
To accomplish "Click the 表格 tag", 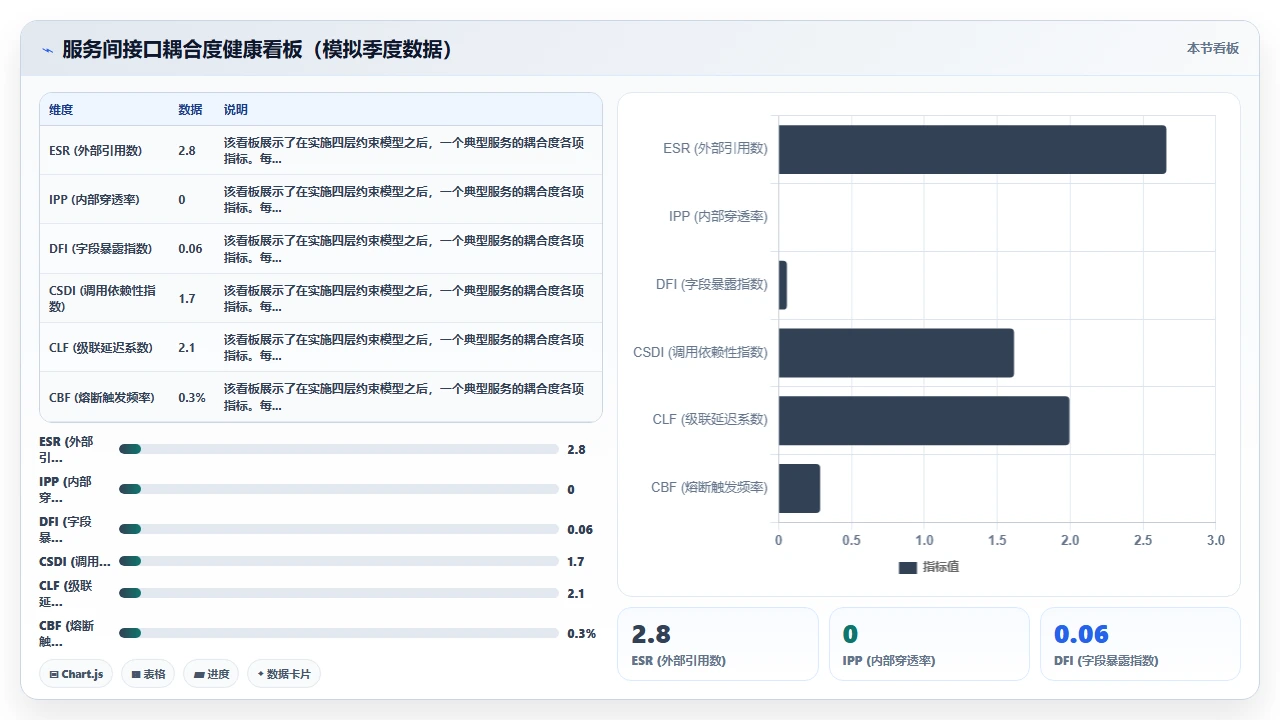I will coord(148,674).
